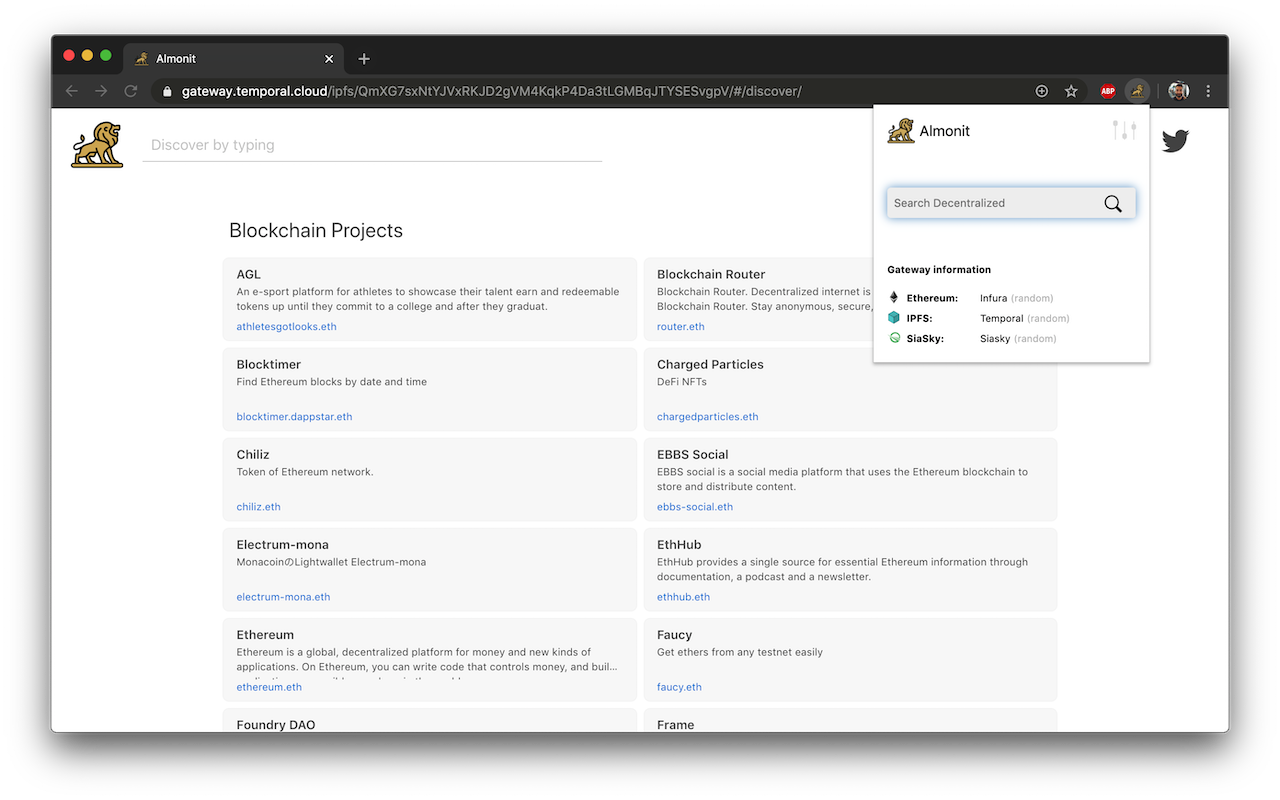1280x800 pixels.
Task: Click the Ethereum card title
Action: (265, 634)
